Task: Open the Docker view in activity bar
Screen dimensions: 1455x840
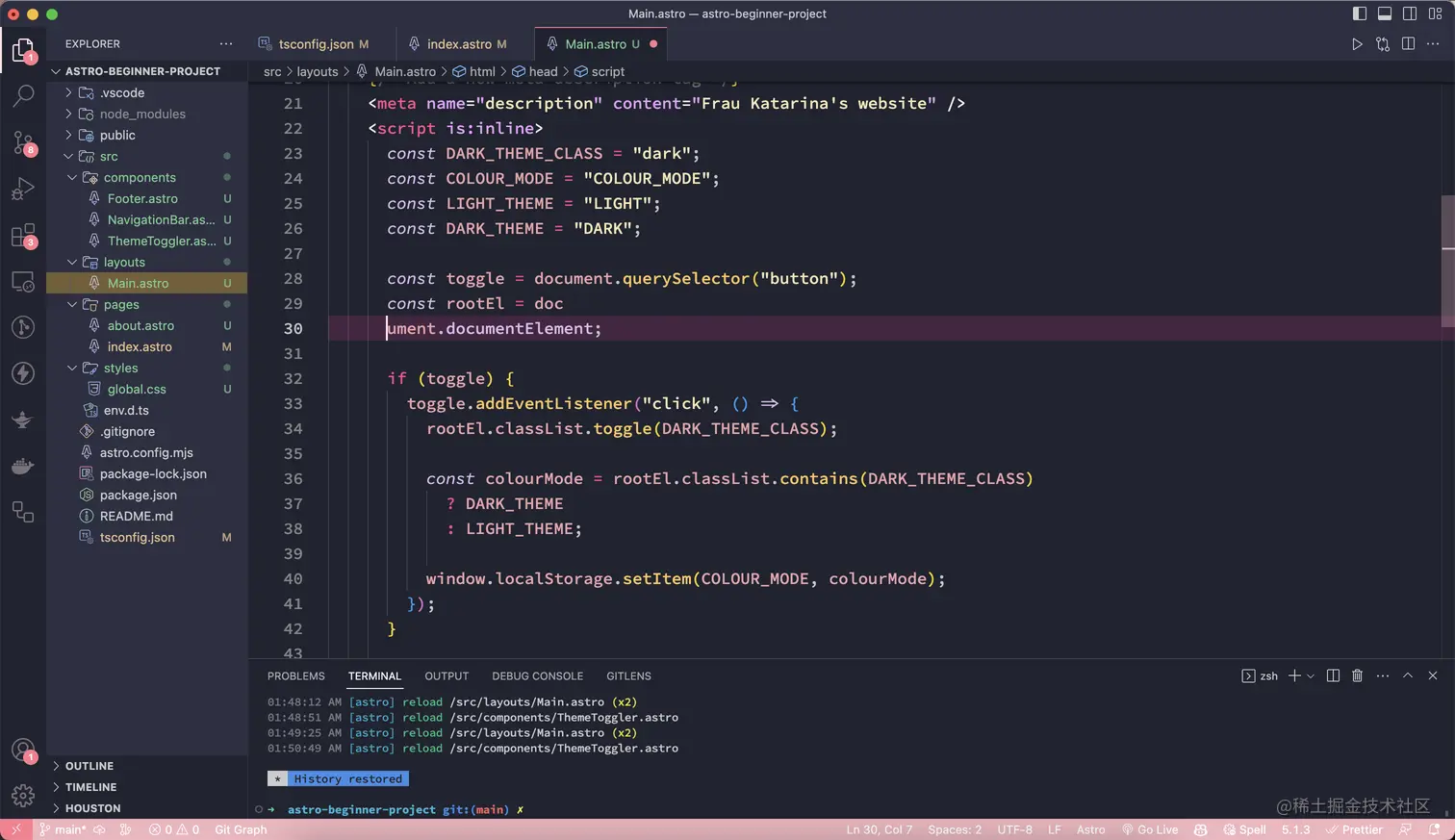Action: tap(23, 466)
